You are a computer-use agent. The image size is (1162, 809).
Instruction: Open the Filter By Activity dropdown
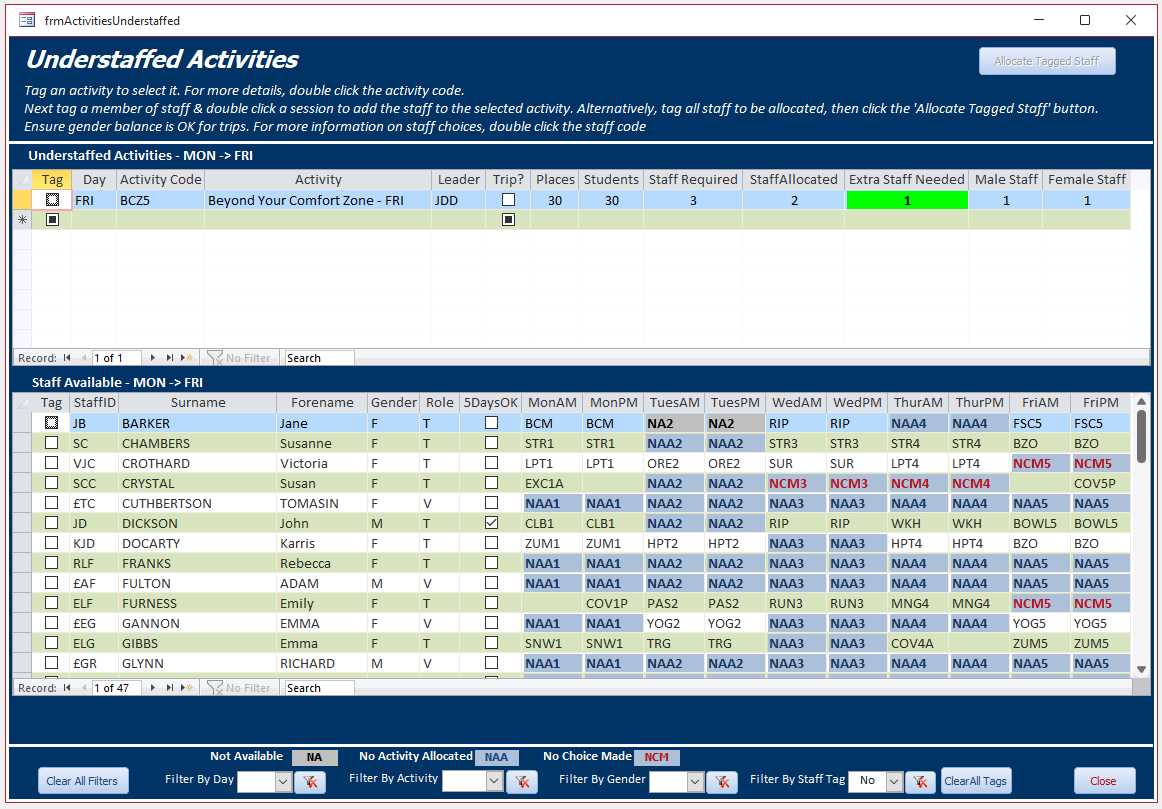pos(494,781)
